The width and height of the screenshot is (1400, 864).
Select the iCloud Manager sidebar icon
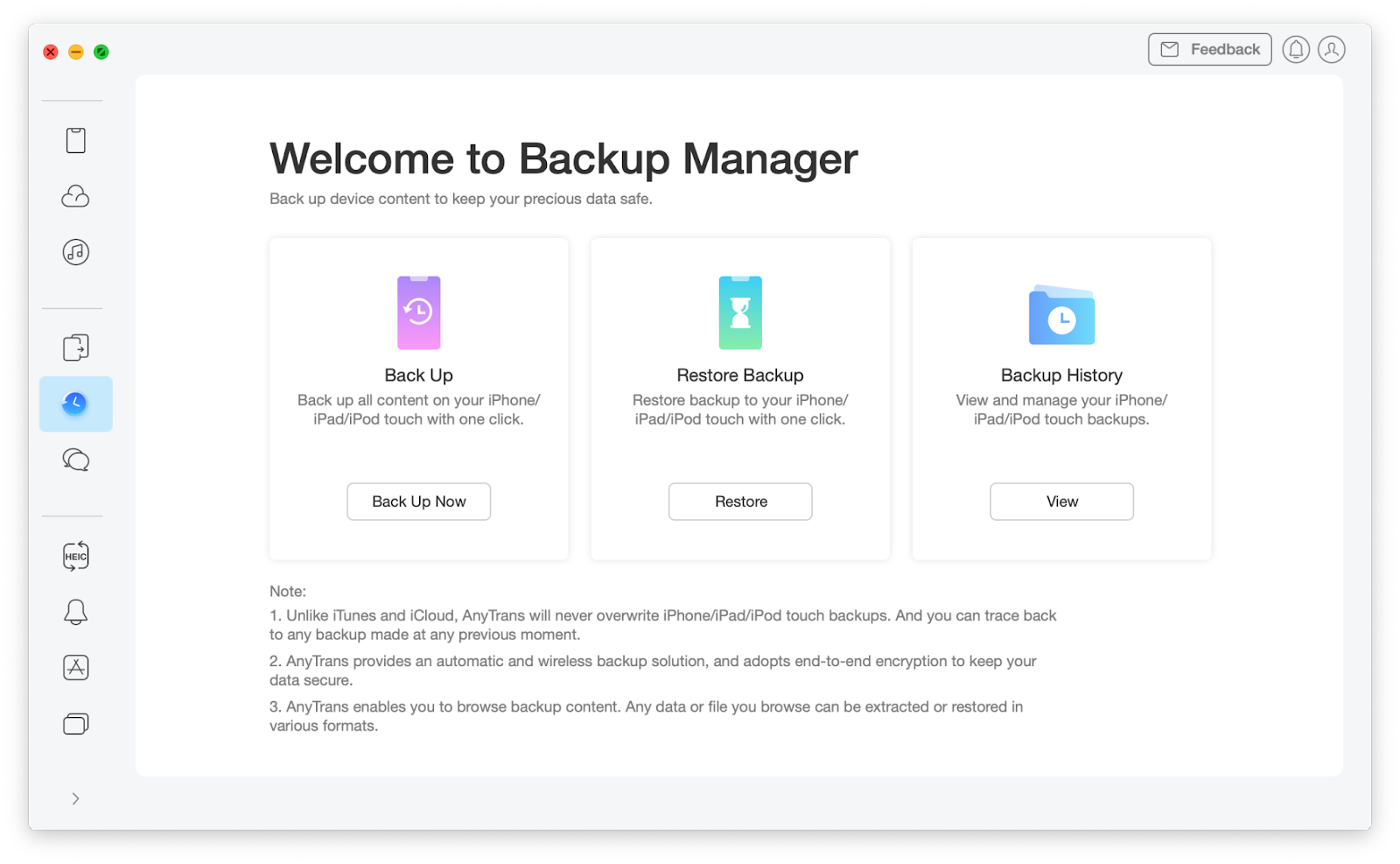click(75, 196)
